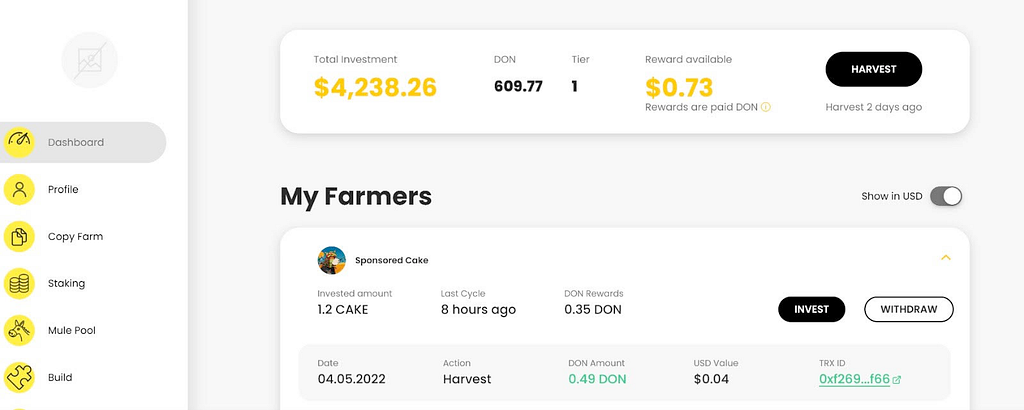Open the Copy Farm documents icon

tap(19, 236)
